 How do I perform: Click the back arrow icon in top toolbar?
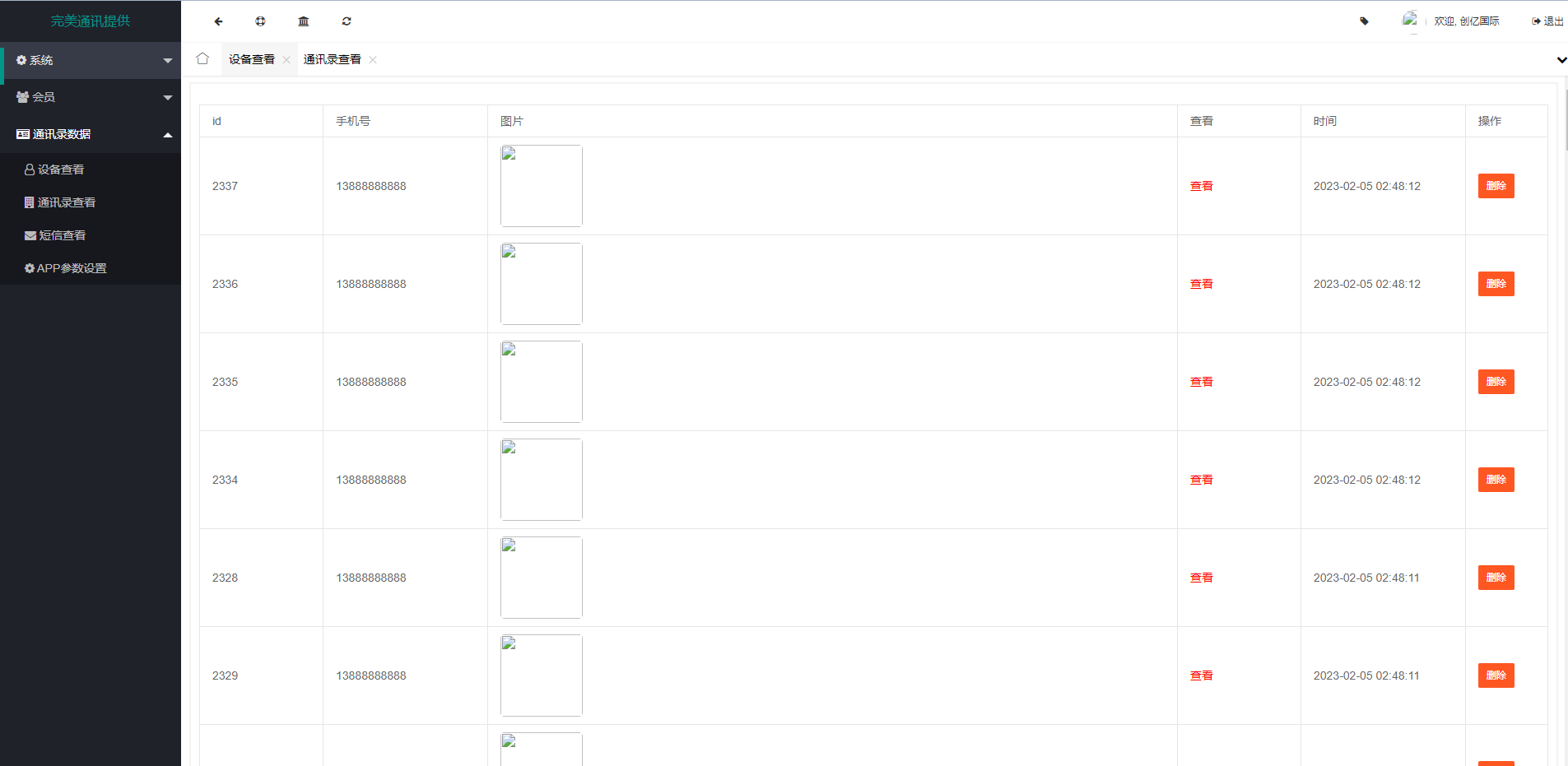click(218, 21)
